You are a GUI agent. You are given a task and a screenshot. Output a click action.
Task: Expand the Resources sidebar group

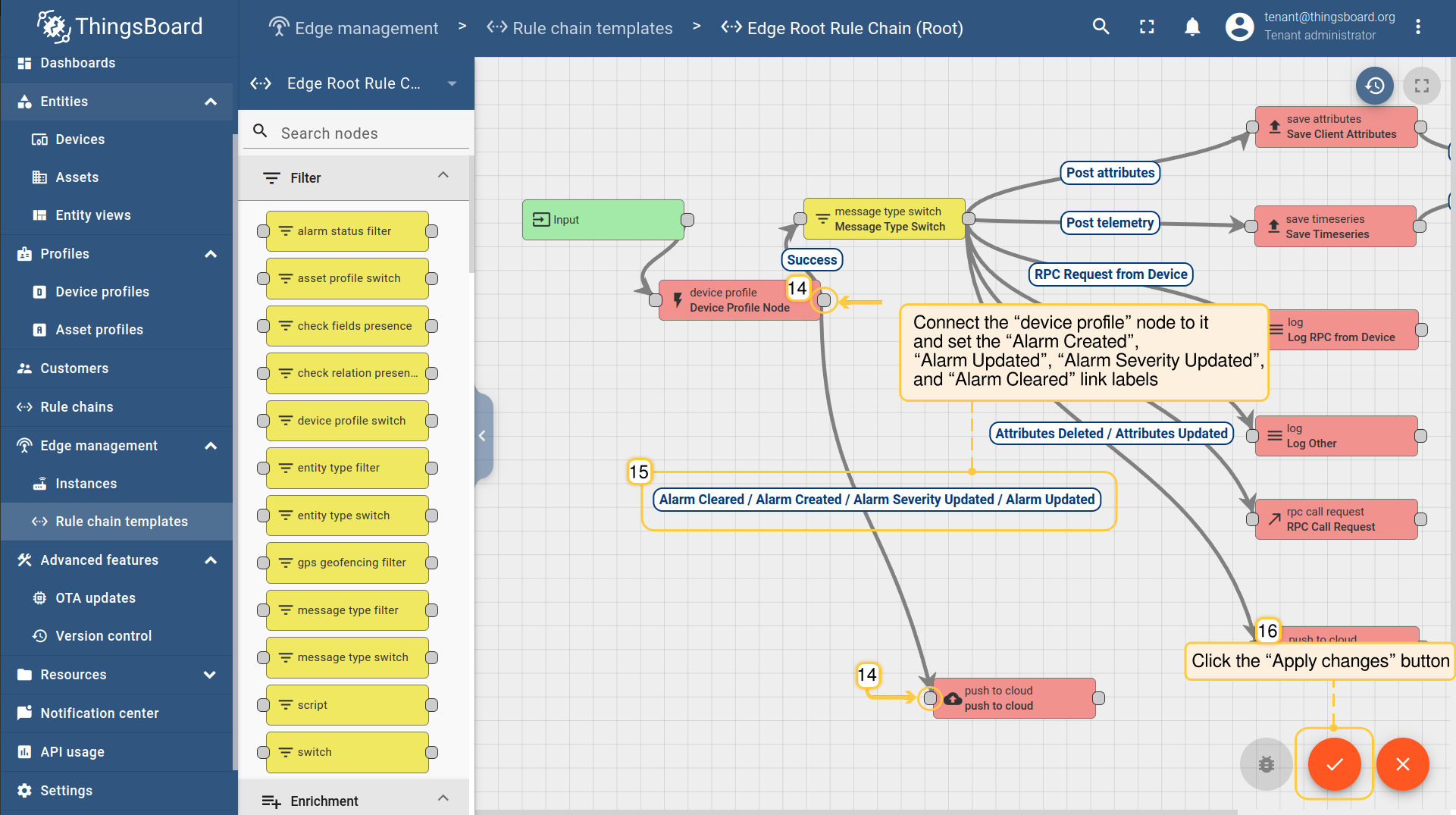tap(210, 675)
